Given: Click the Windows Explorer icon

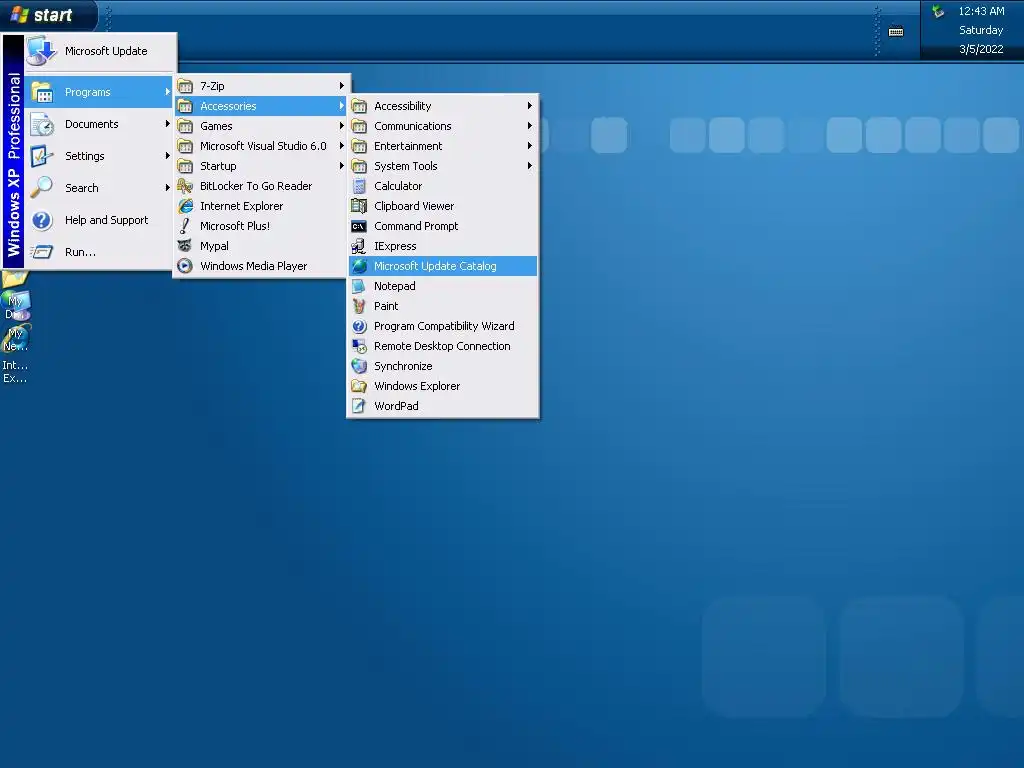Looking at the screenshot, I should (x=359, y=387).
